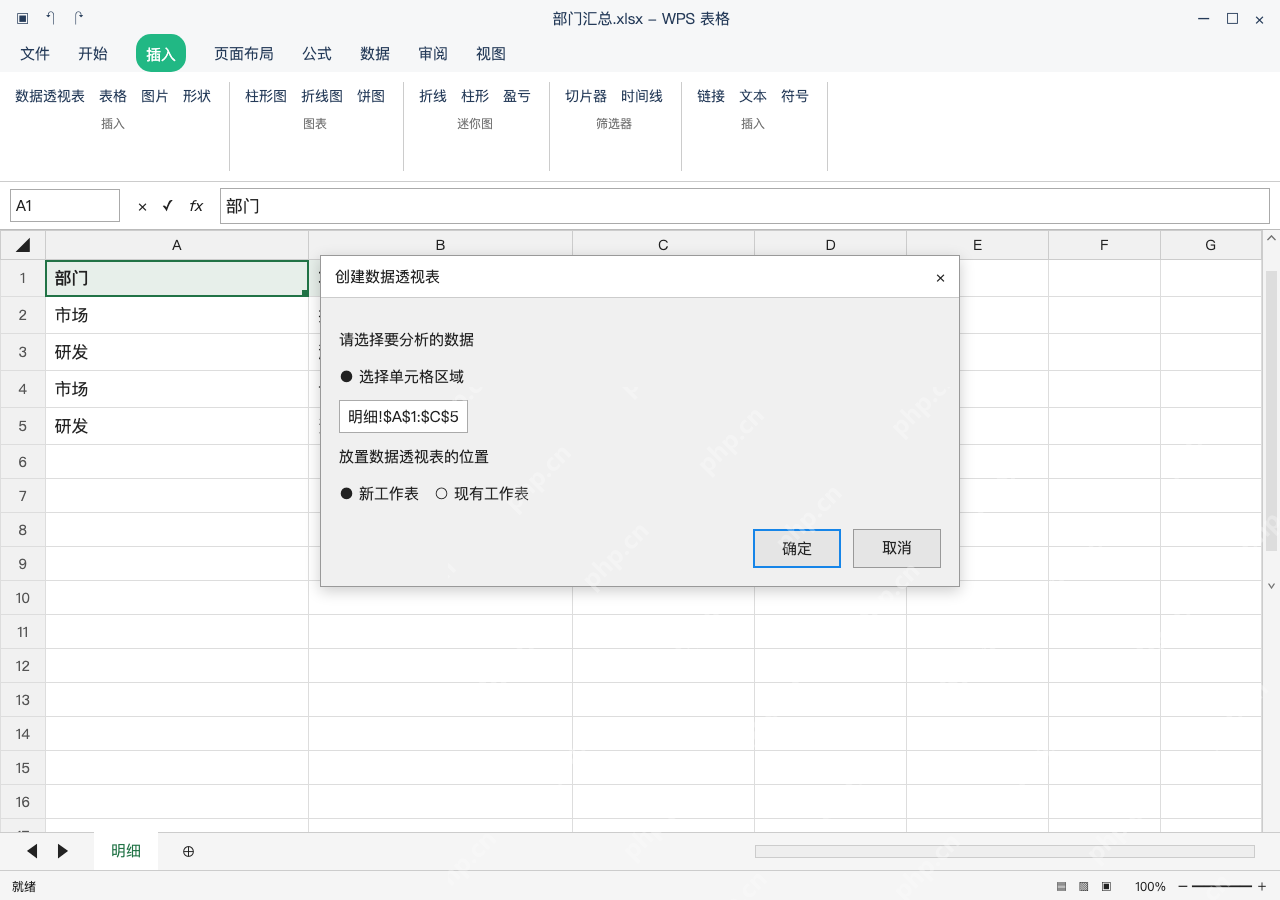The width and height of the screenshot is (1280, 900).
Task: Click the horizontal scrollbar track
Action: [x=1005, y=851]
